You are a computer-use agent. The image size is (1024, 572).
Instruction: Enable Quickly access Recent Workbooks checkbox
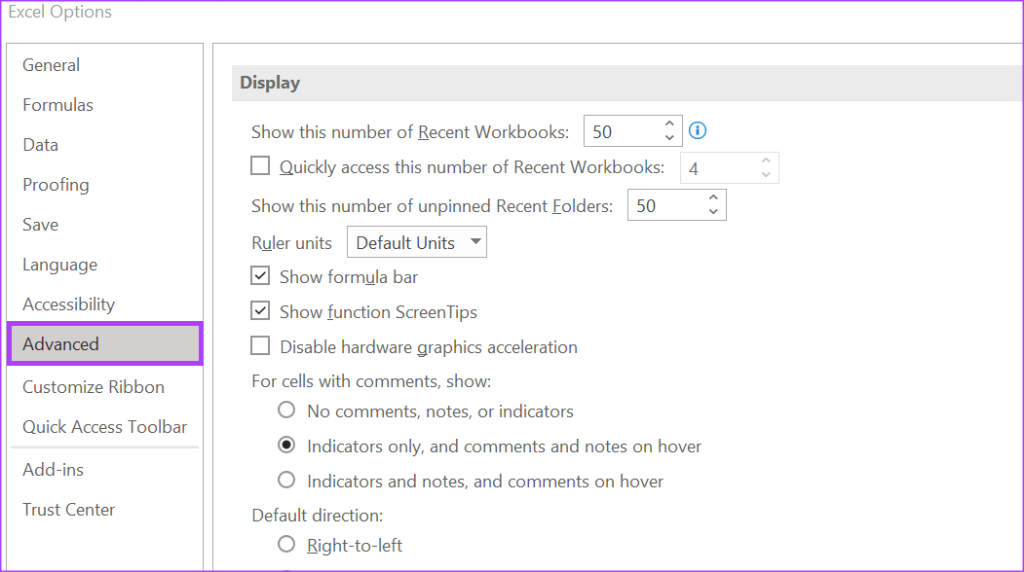click(x=260, y=166)
